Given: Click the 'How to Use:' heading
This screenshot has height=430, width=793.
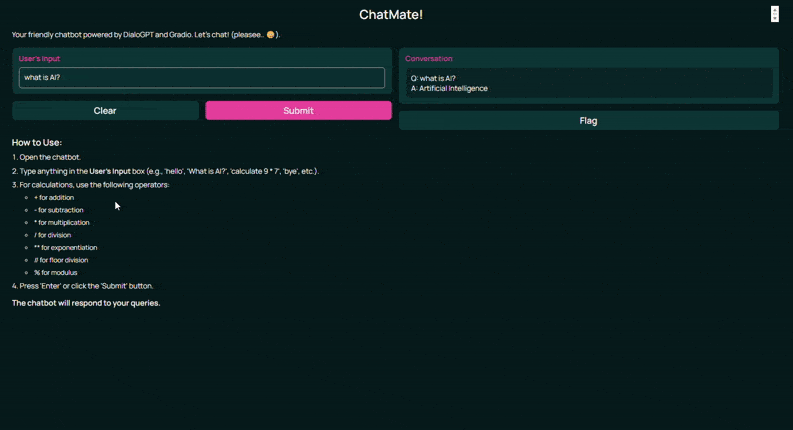Looking at the screenshot, I should coord(37,143).
